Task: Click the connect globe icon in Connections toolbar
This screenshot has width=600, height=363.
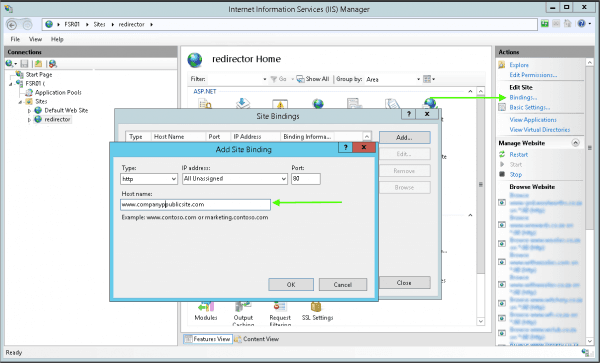Action: (x=9, y=63)
